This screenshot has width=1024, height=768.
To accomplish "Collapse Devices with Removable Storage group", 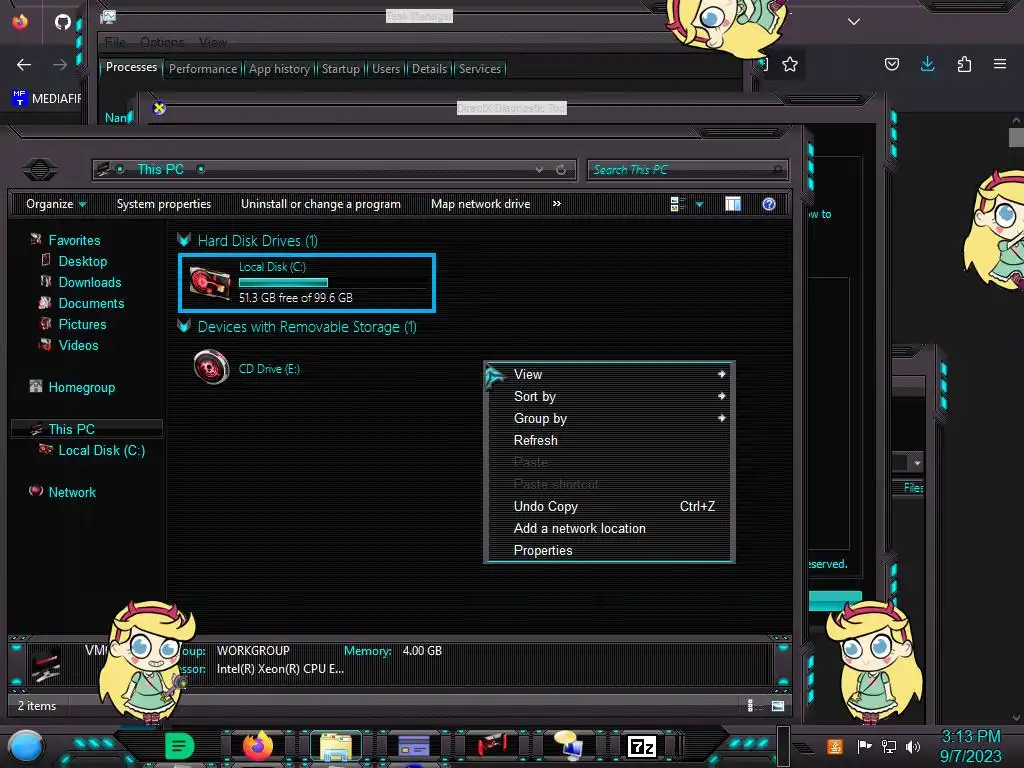I will (x=184, y=327).
